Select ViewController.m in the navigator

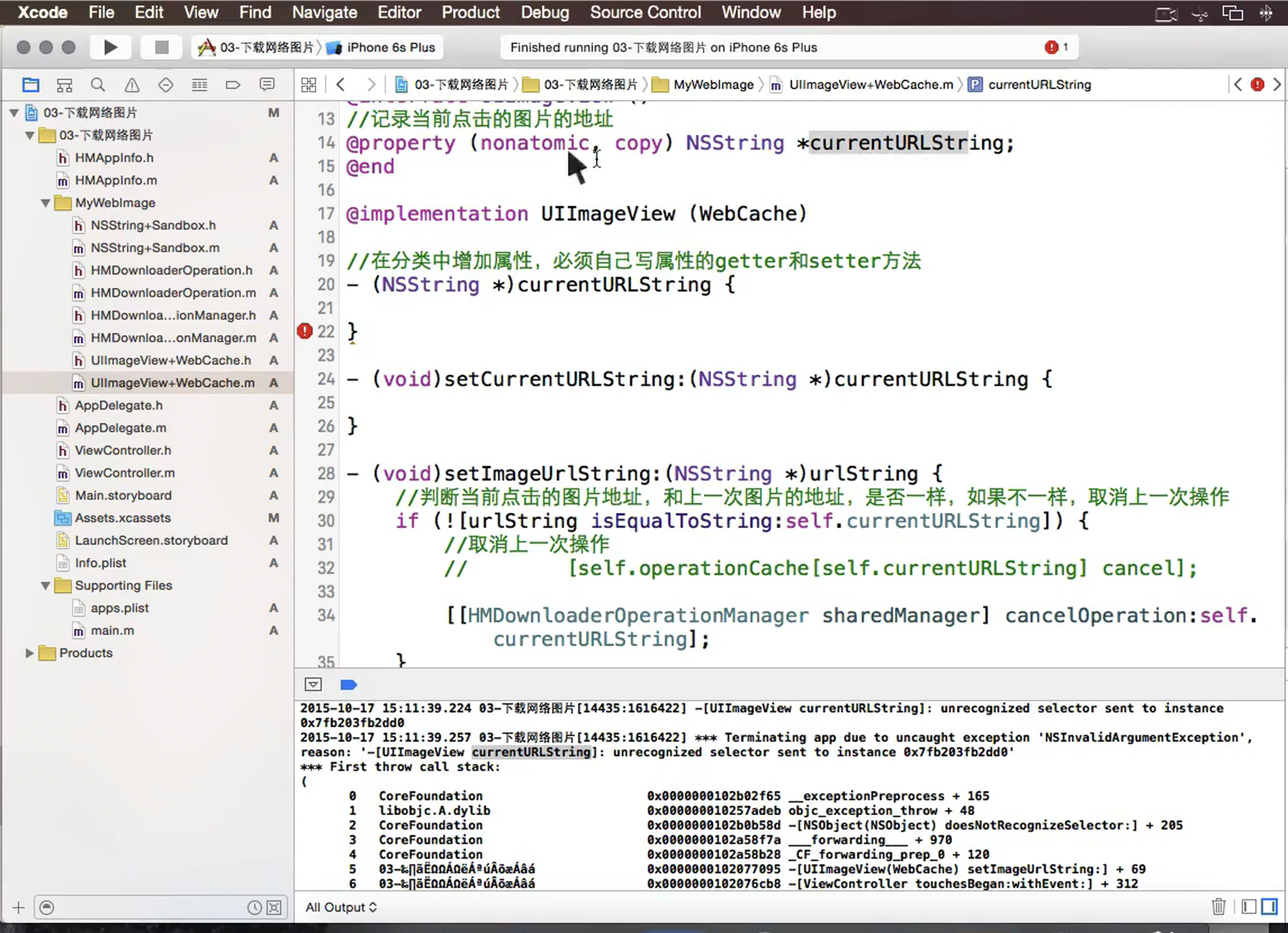pos(124,473)
